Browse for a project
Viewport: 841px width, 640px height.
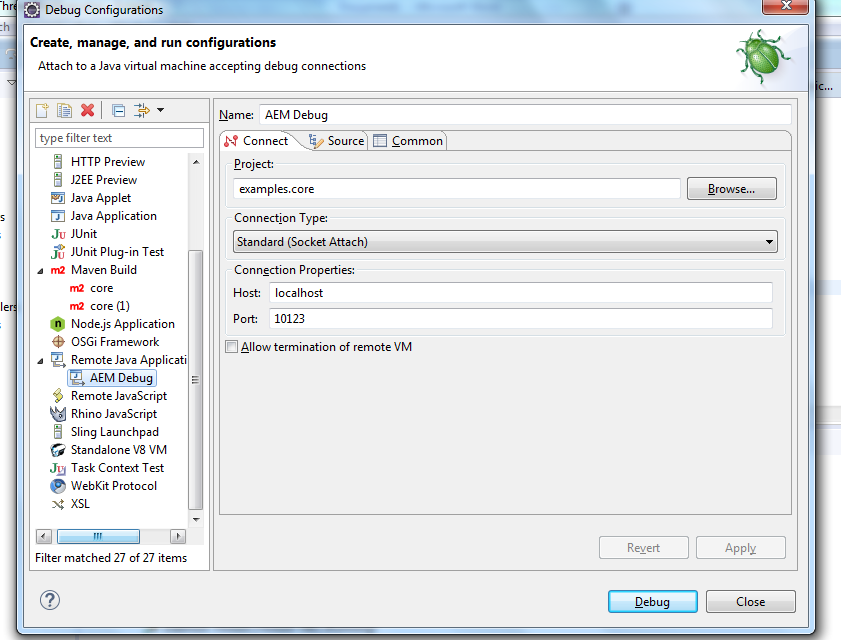(733, 188)
